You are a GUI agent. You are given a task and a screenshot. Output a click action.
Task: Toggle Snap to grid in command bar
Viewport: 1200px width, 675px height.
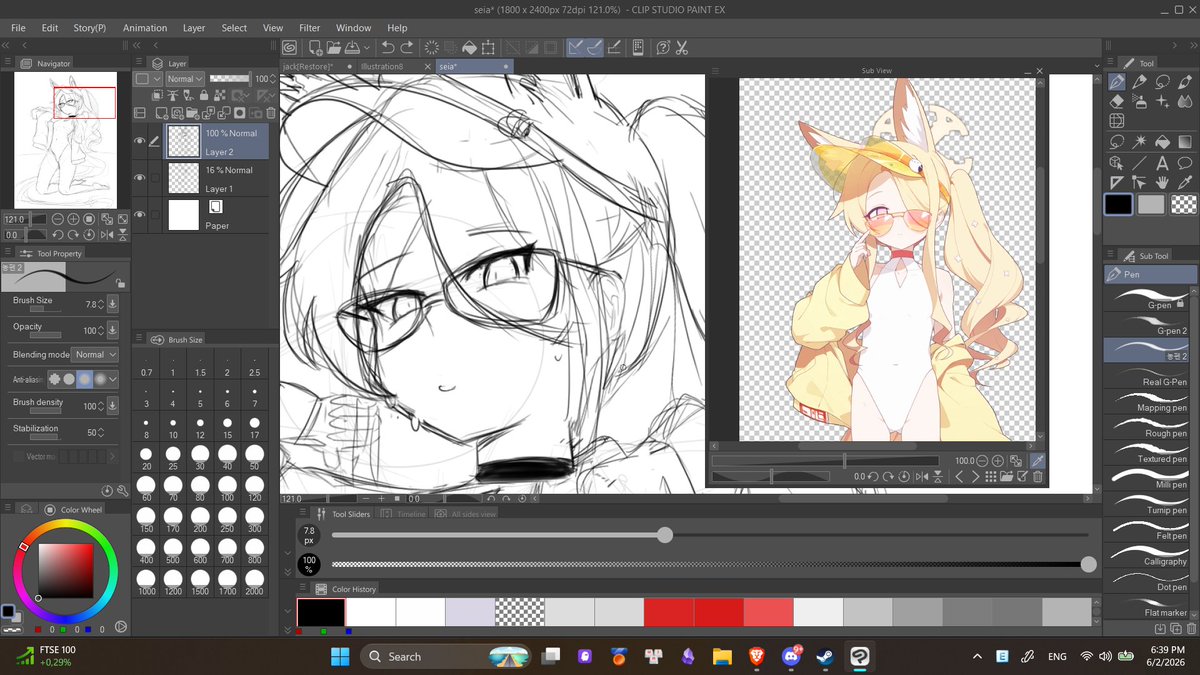coord(613,47)
